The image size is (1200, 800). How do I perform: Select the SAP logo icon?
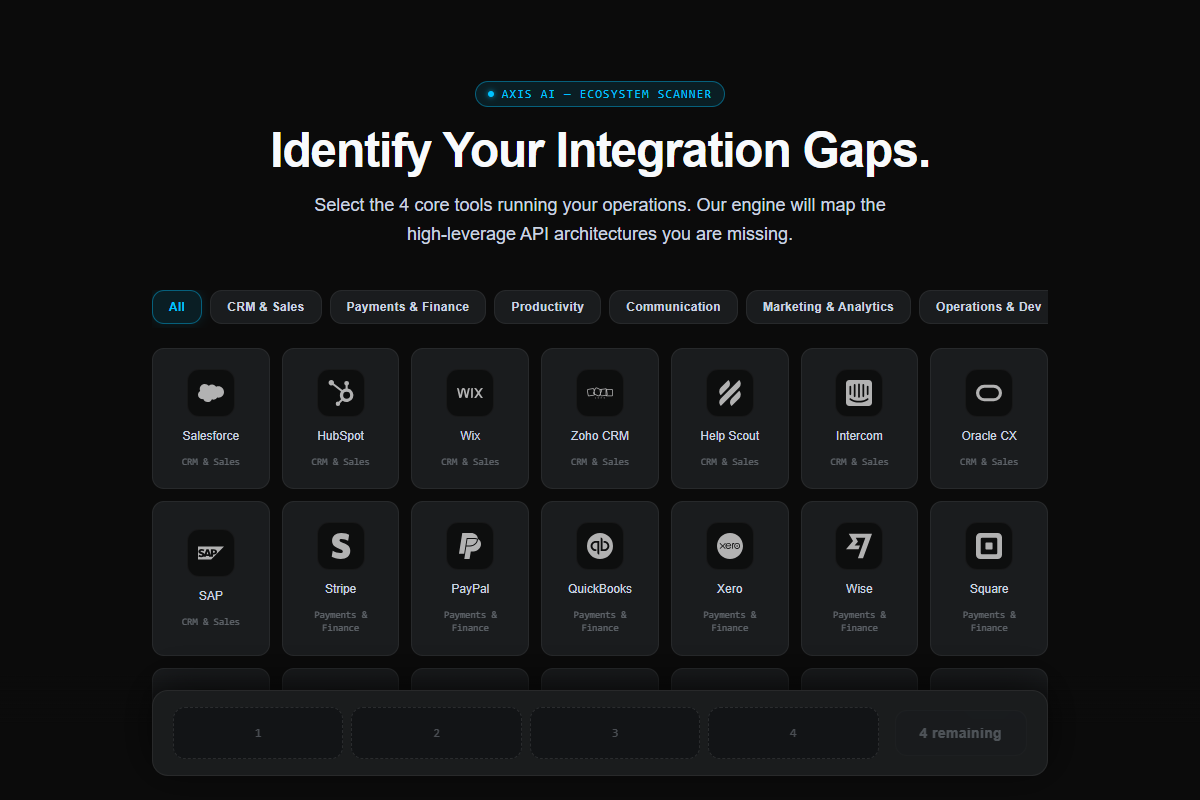[211, 553]
